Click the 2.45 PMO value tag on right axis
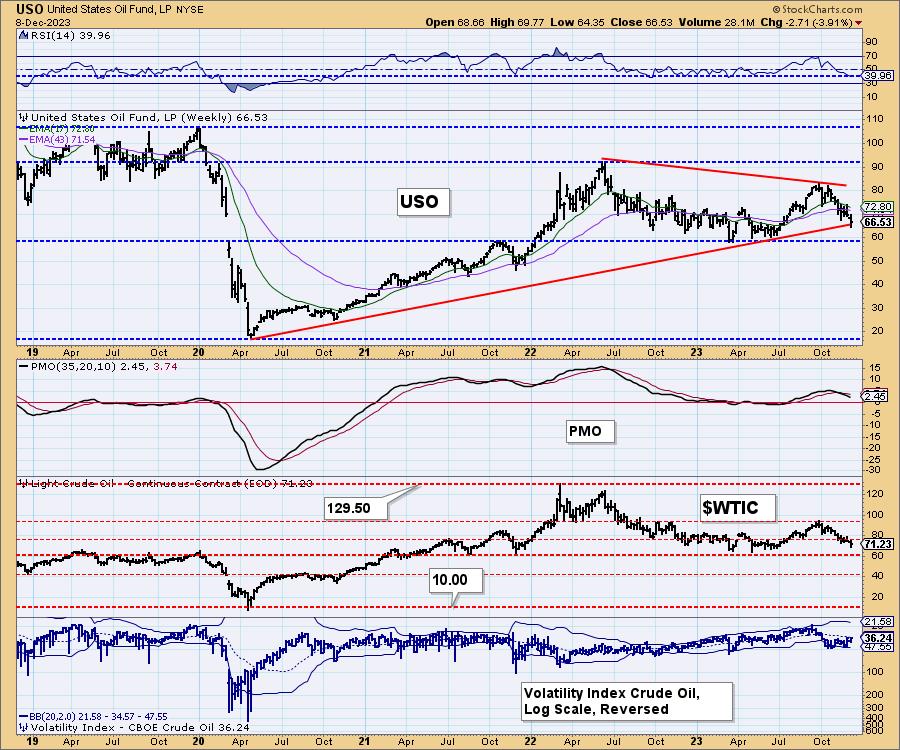This screenshot has width=900, height=750. point(875,396)
